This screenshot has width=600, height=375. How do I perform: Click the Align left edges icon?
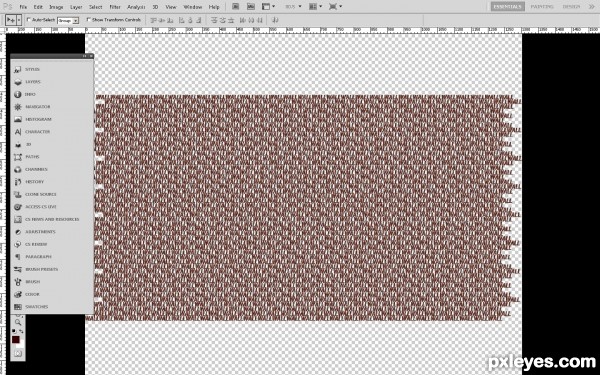(x=181, y=20)
